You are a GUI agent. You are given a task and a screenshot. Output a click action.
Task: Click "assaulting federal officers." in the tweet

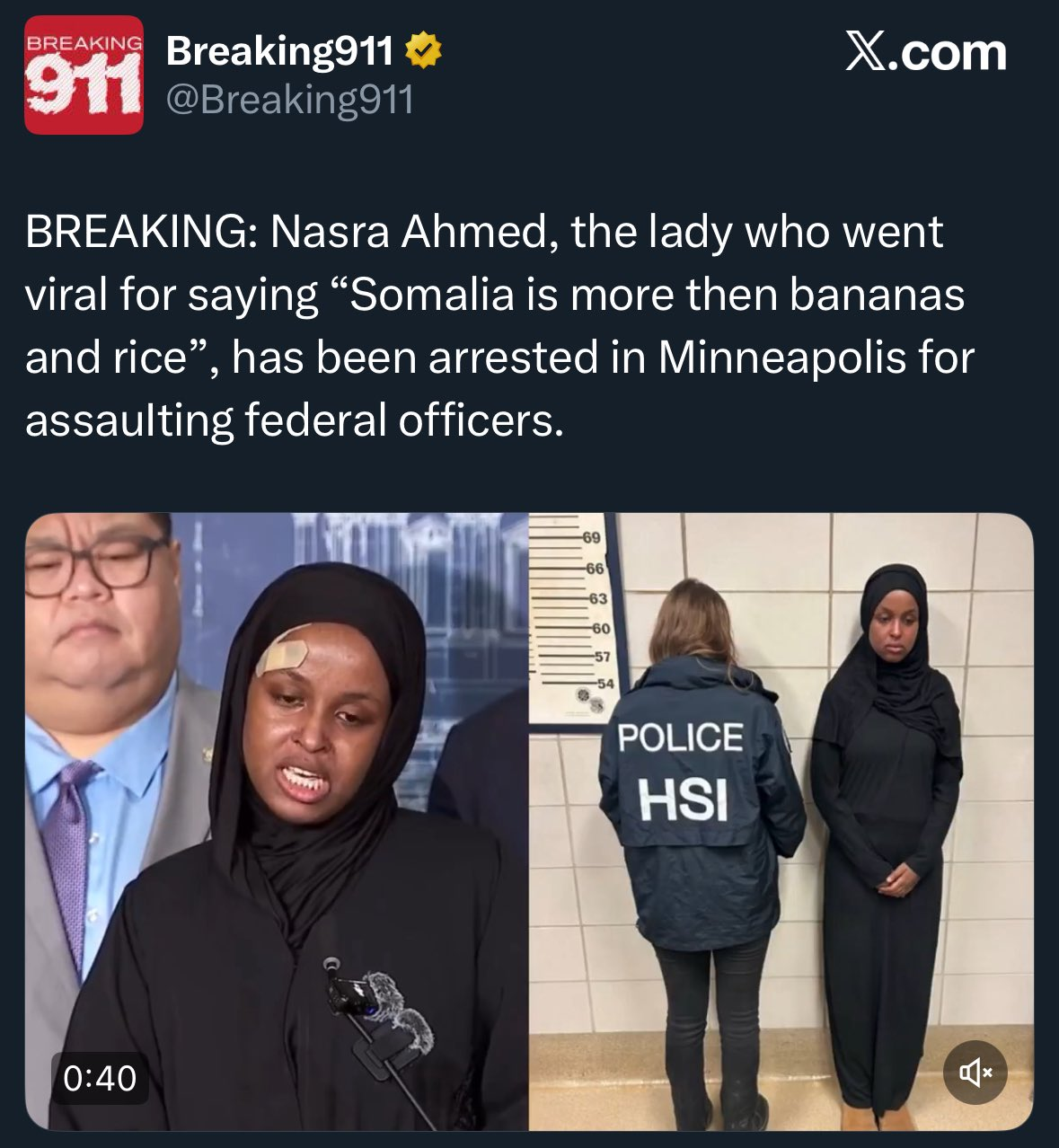click(295, 420)
